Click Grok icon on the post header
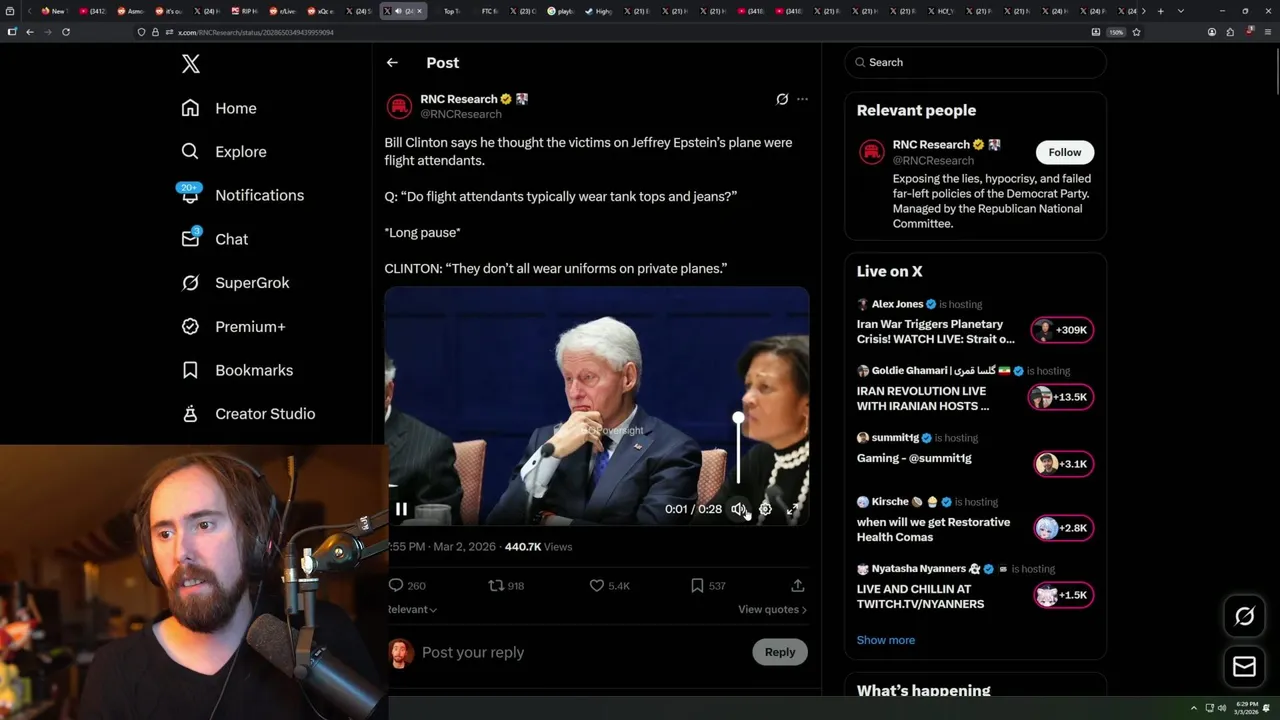This screenshot has height=720, width=1280. (782, 99)
